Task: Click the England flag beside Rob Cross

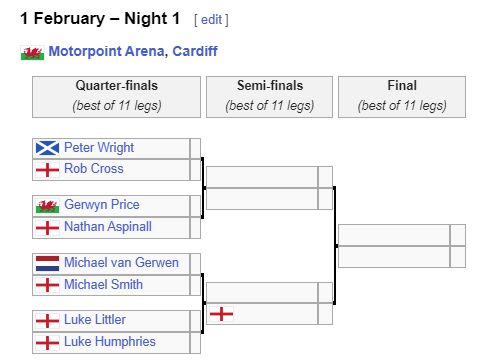Action: (47, 170)
